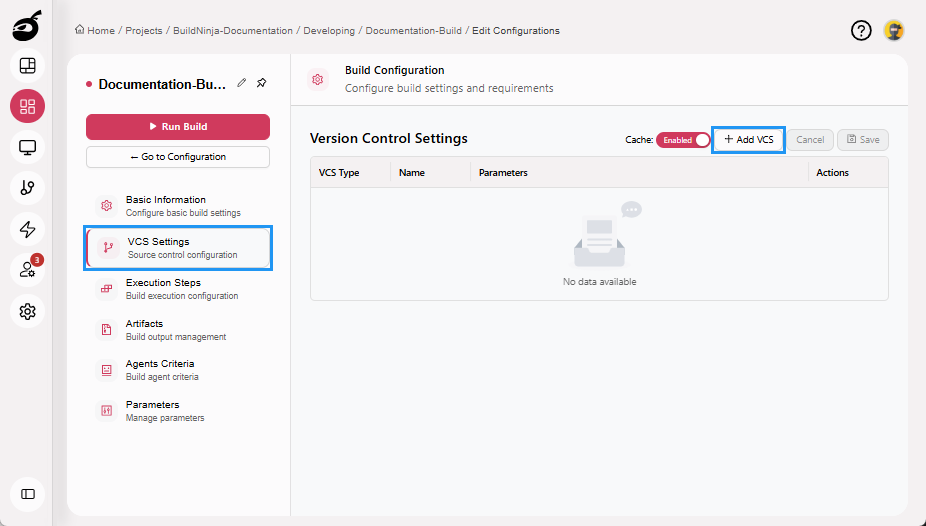Image resolution: width=926 pixels, height=526 pixels.
Task: Open Basic Information settings section
Action: coord(178,205)
